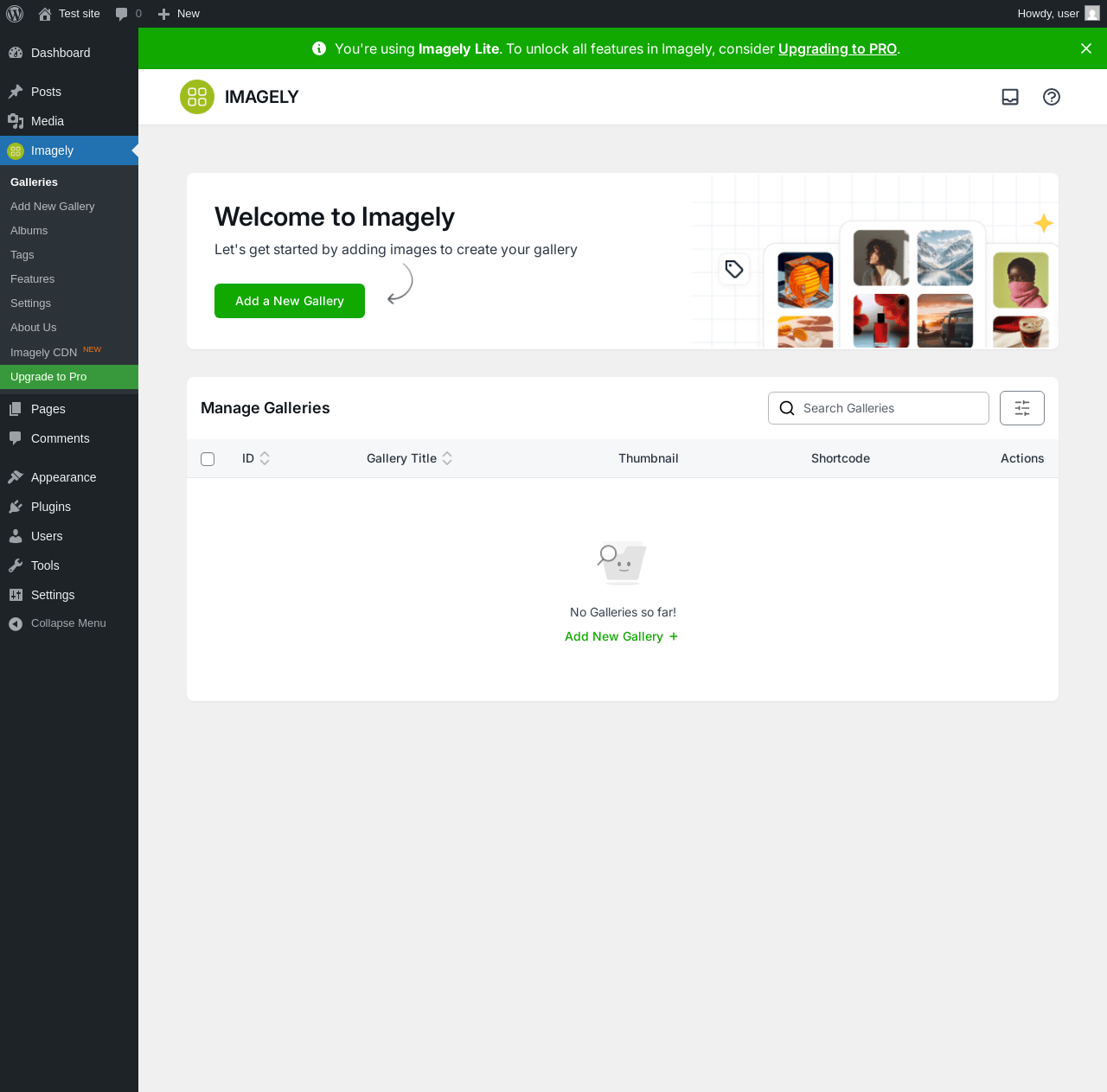Click the Pages icon in the sidebar
Image resolution: width=1107 pixels, height=1092 pixels.
click(x=16, y=409)
